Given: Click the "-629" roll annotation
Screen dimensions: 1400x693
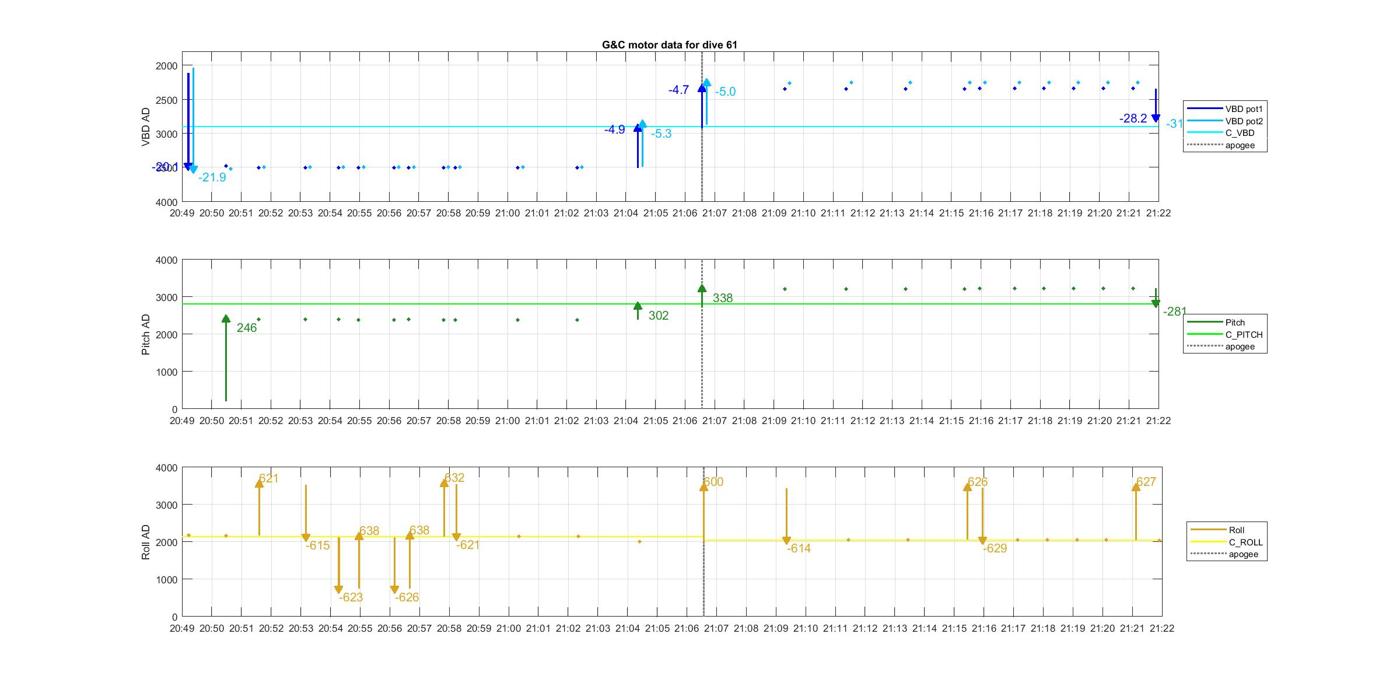Looking at the screenshot, I should (x=995, y=548).
